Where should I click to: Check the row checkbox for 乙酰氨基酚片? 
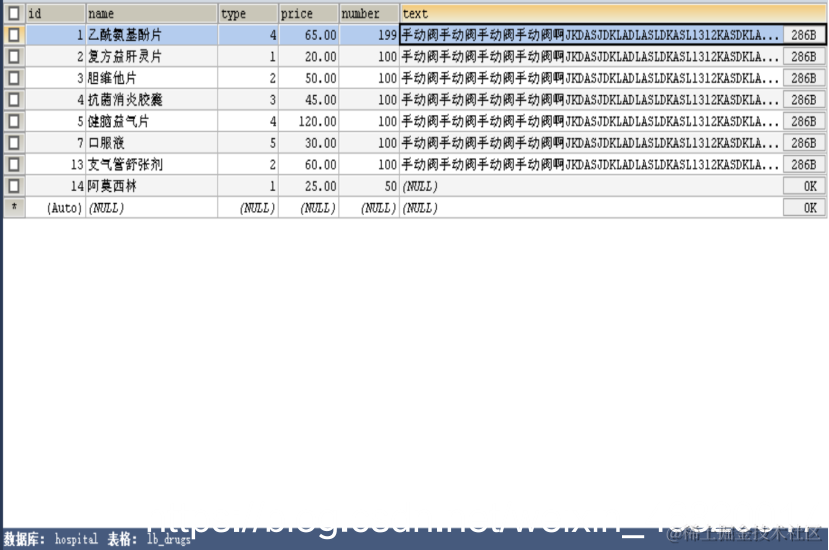coord(14,35)
